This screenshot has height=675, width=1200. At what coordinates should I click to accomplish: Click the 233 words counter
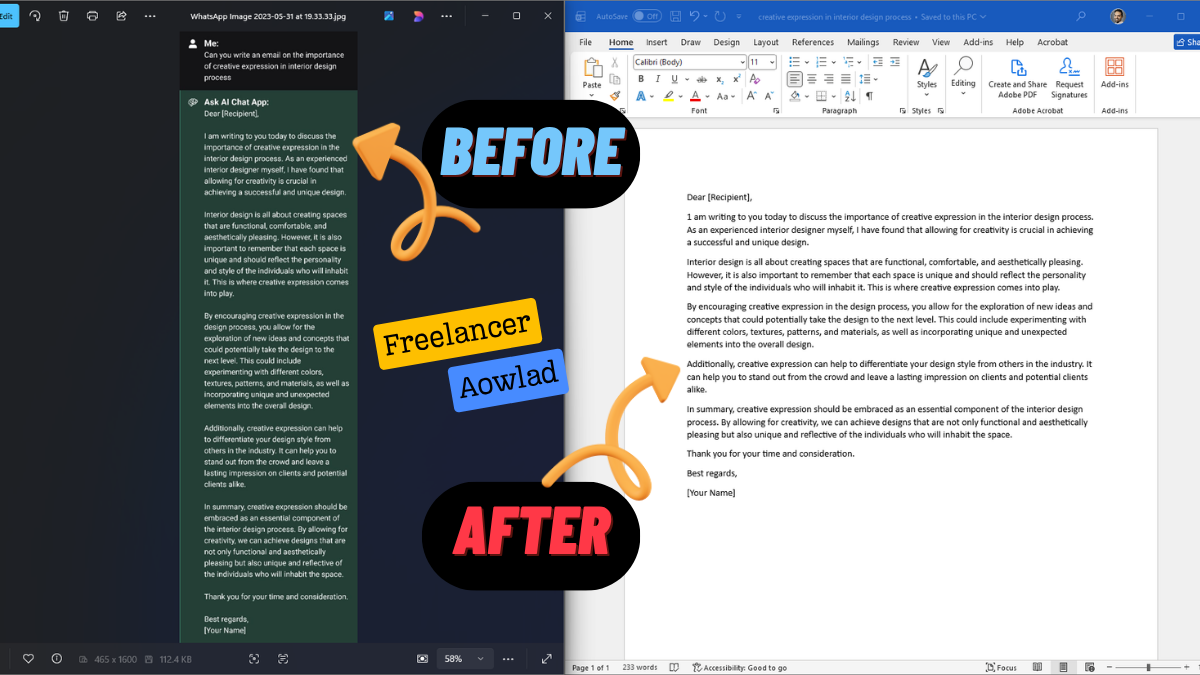(x=640, y=666)
